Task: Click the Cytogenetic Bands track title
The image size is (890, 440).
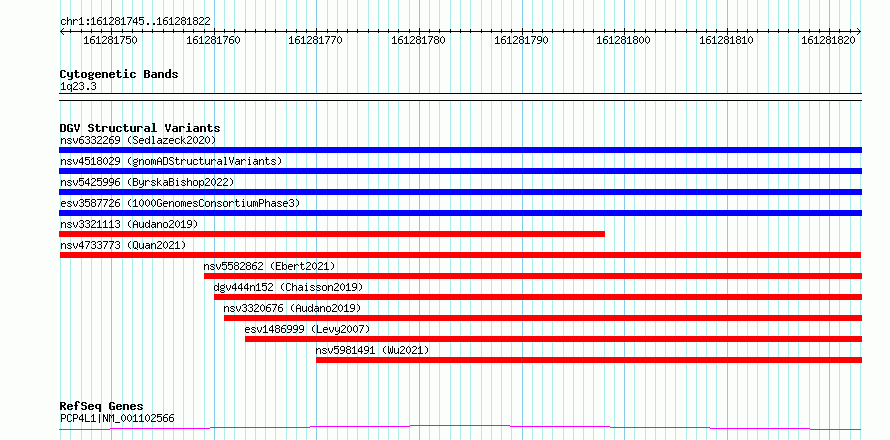Action: click(119, 74)
